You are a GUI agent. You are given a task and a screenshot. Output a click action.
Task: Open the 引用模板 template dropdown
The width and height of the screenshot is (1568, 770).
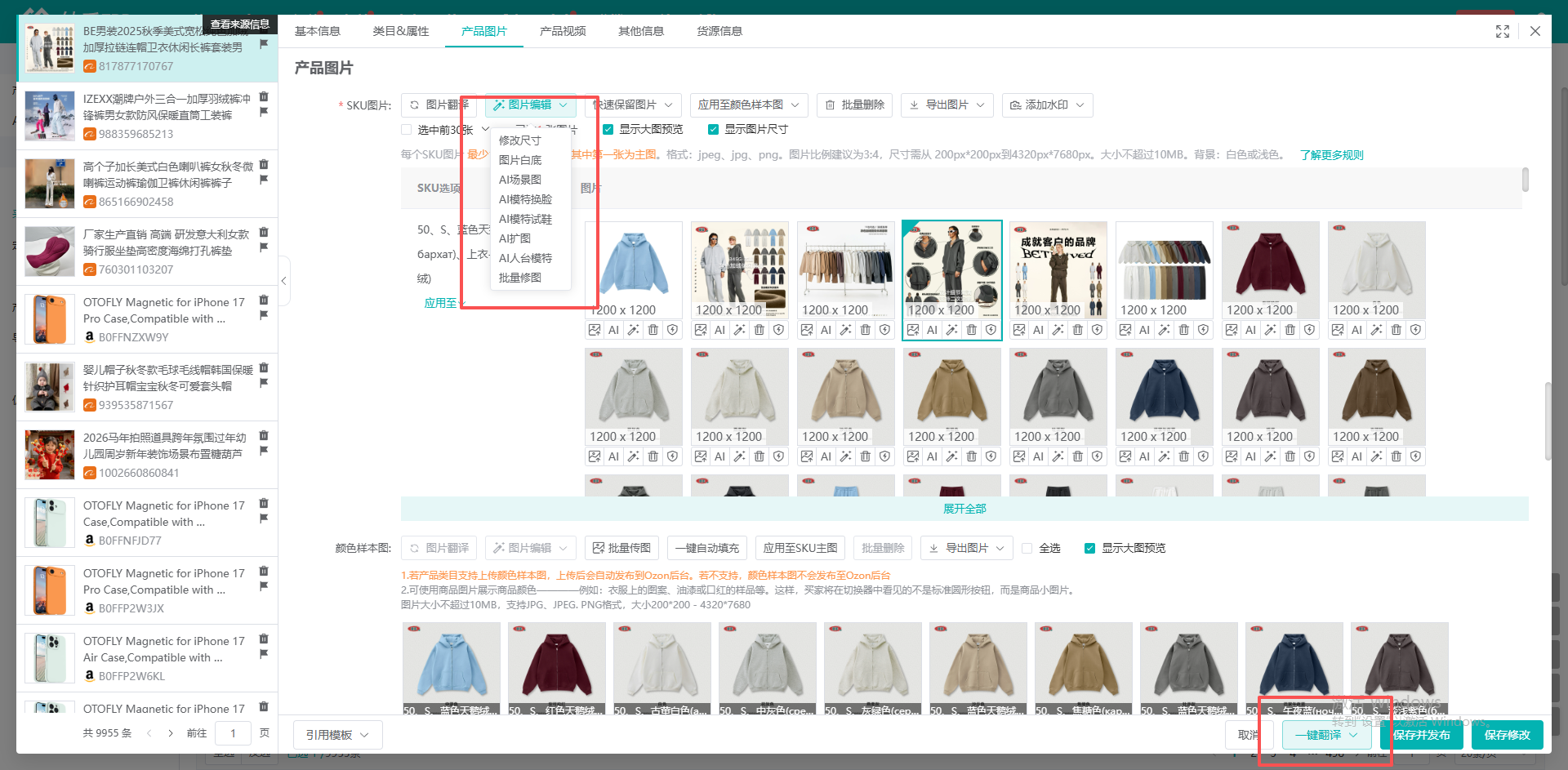[x=337, y=734]
